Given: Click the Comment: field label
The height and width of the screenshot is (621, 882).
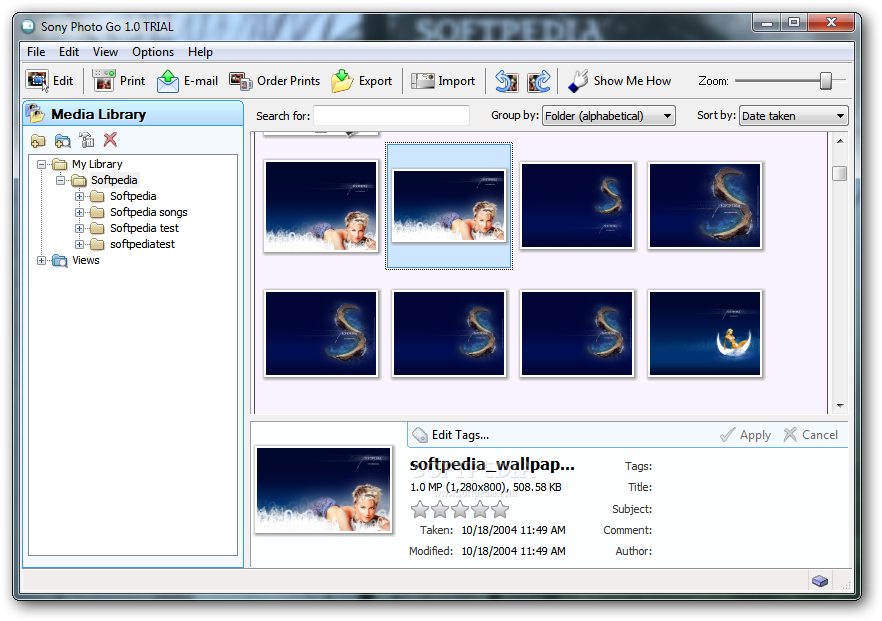Looking at the screenshot, I should pos(628,530).
